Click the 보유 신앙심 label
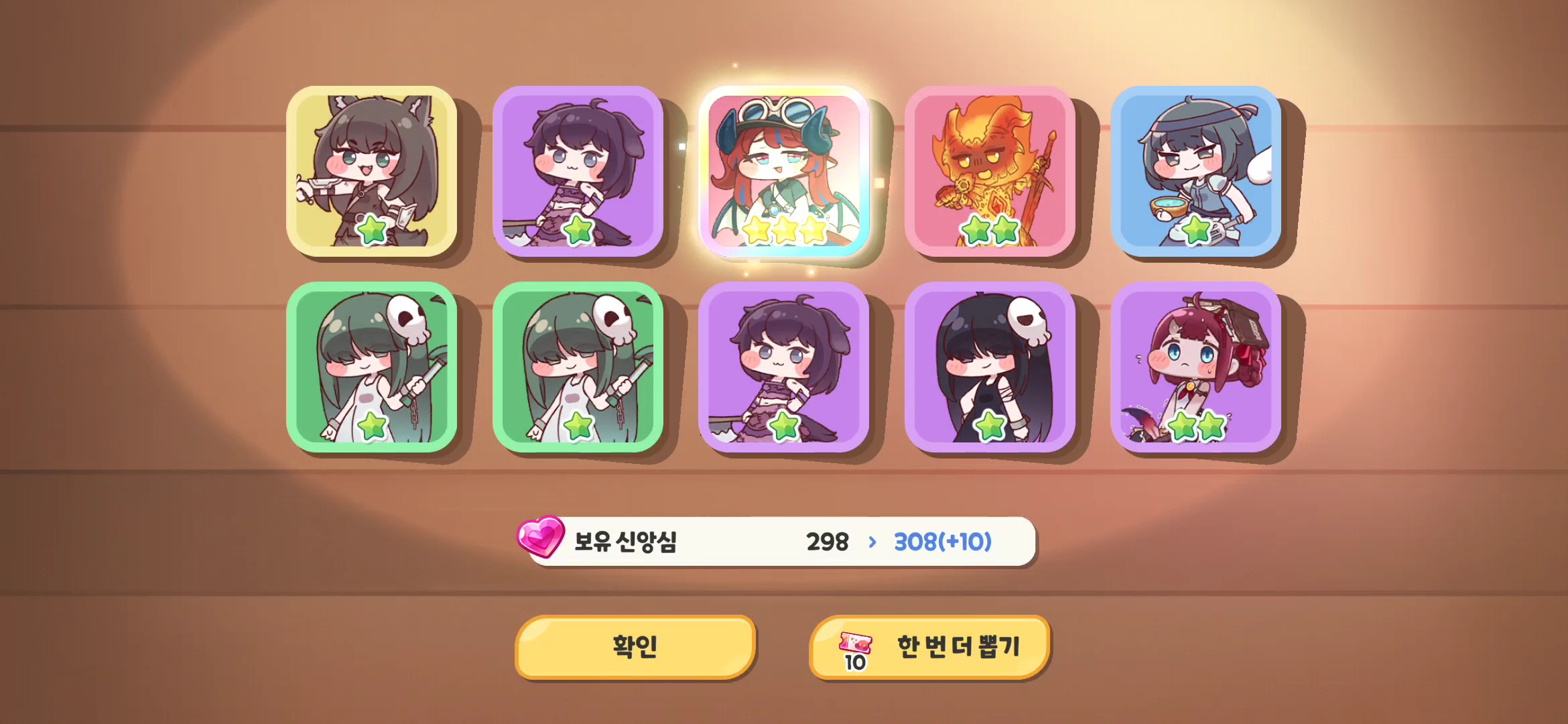1568x724 pixels. coord(626,542)
